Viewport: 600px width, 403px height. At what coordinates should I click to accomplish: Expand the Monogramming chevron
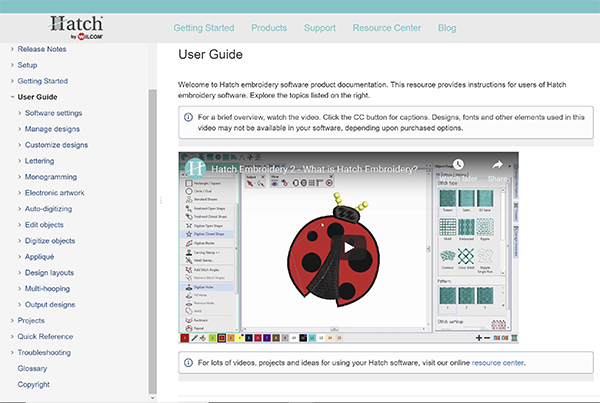pos(20,177)
